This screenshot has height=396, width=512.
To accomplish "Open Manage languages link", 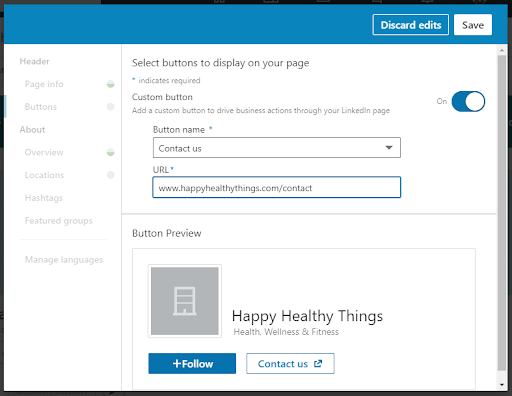I will [x=64, y=260].
